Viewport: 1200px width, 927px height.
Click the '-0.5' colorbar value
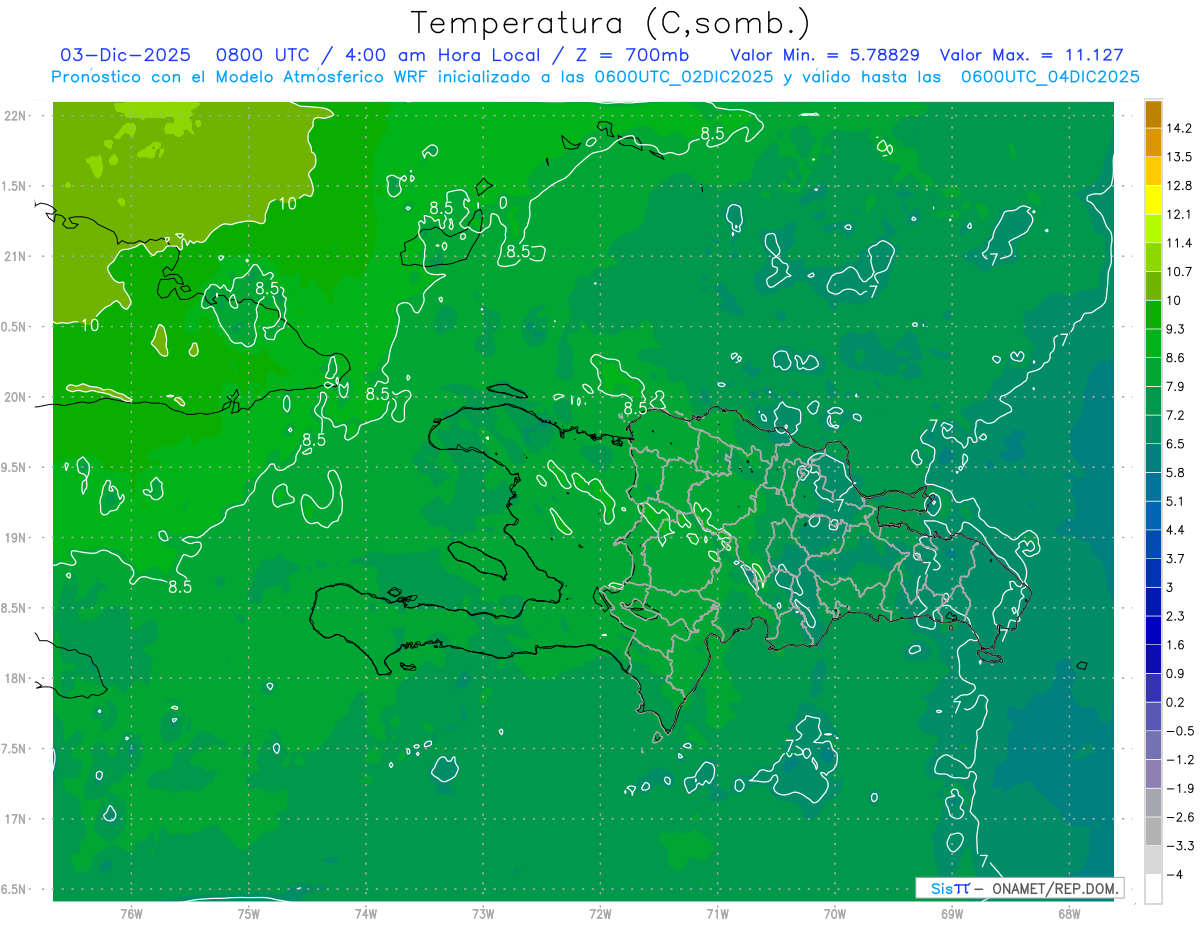[x=1180, y=731]
